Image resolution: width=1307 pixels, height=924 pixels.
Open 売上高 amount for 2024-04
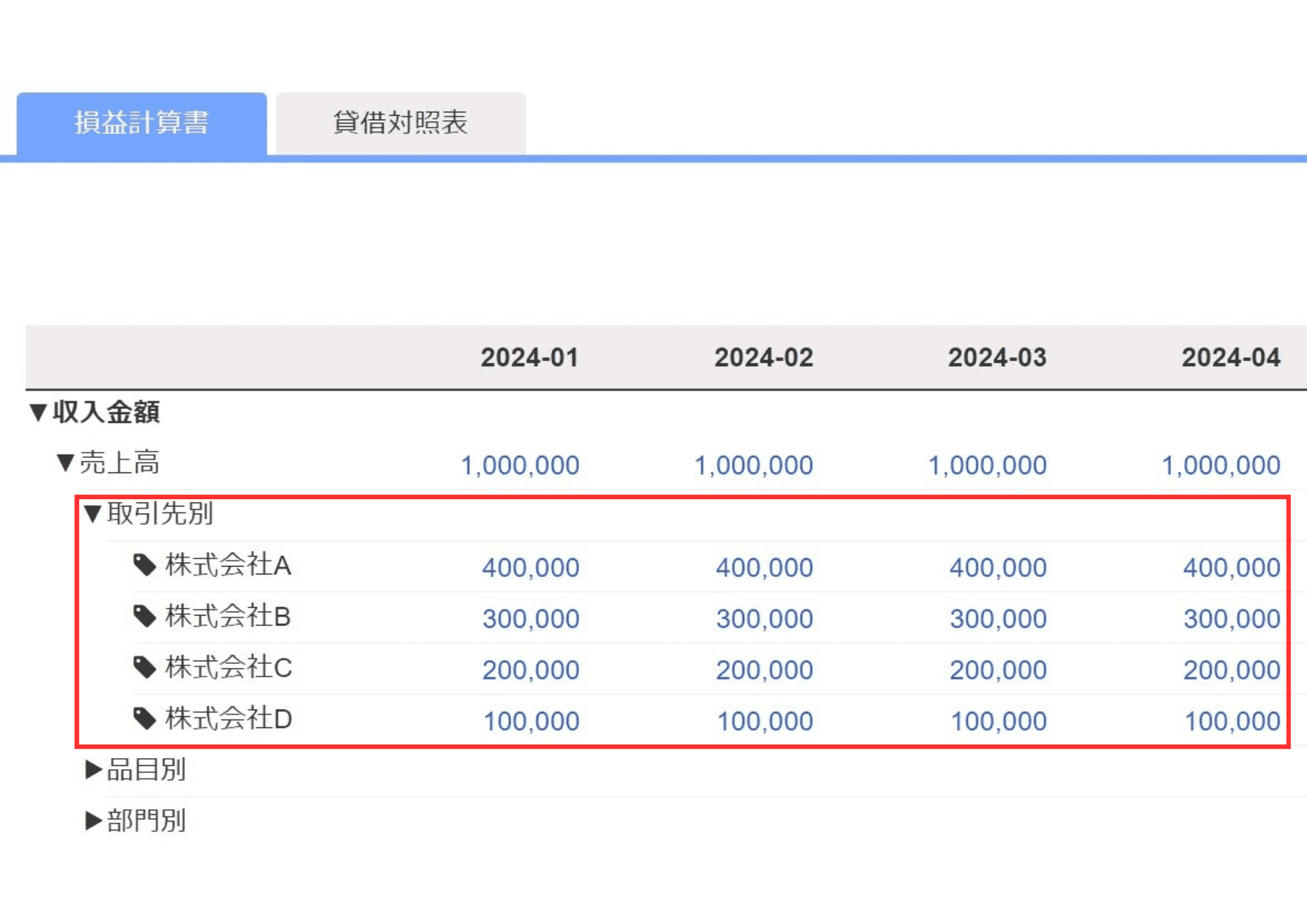(x=1221, y=465)
